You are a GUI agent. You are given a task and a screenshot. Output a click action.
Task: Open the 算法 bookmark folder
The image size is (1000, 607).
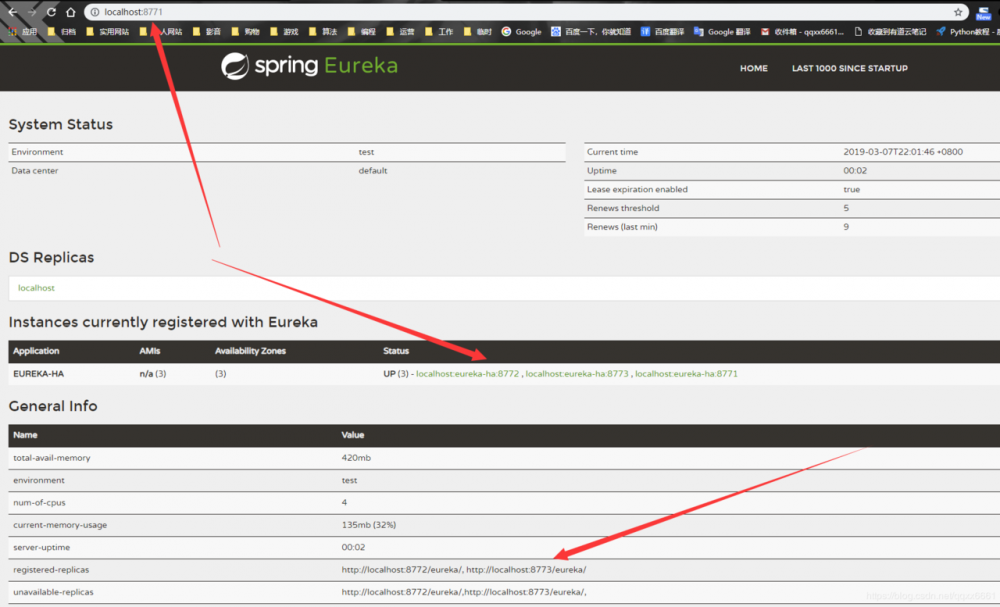(x=323, y=31)
